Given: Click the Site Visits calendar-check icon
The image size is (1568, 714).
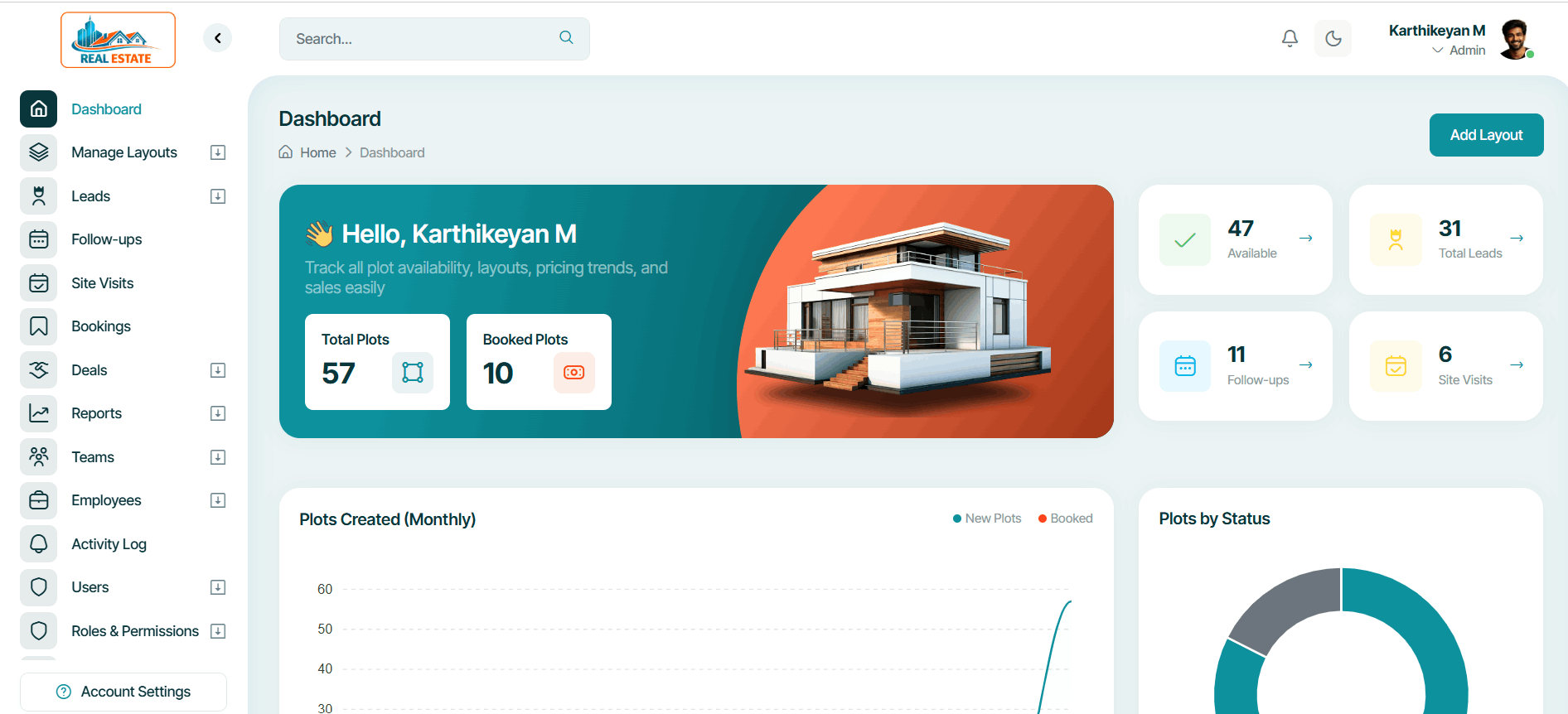Looking at the screenshot, I should pyautogui.click(x=39, y=283).
